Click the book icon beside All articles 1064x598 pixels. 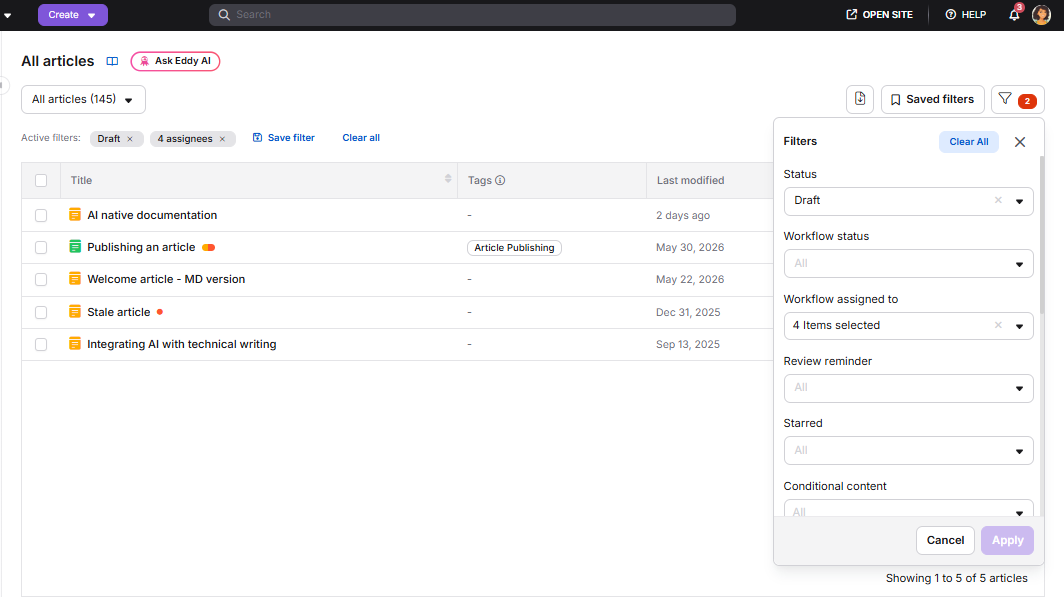(x=112, y=61)
